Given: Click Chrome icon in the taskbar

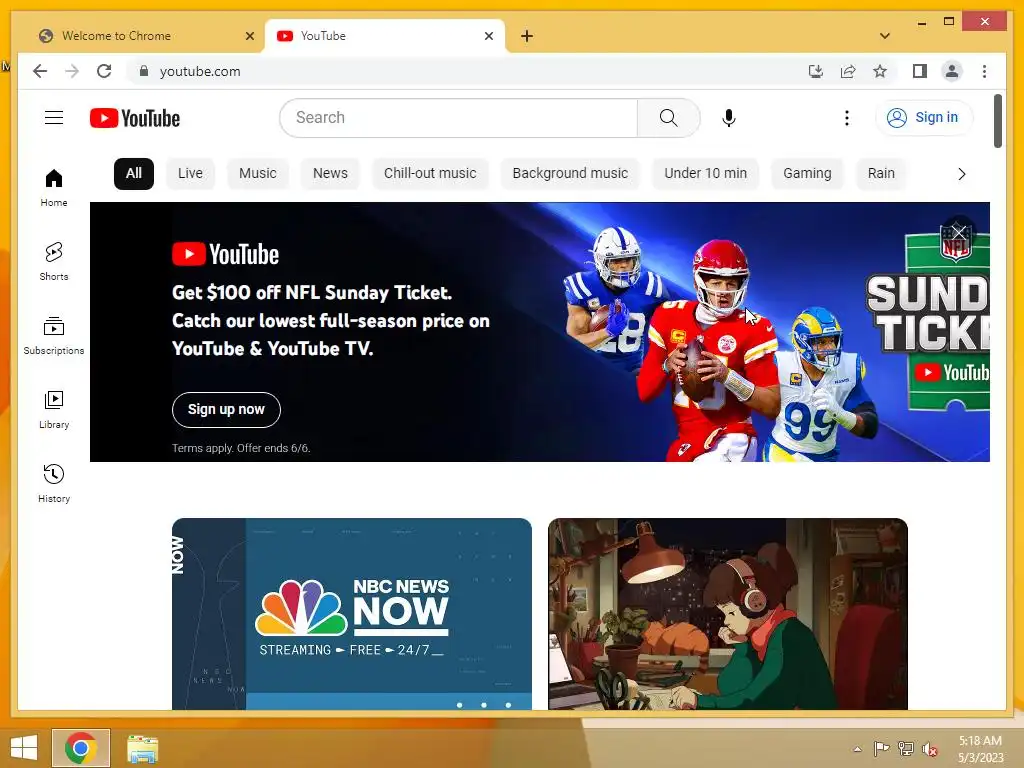Looking at the screenshot, I should [x=81, y=748].
